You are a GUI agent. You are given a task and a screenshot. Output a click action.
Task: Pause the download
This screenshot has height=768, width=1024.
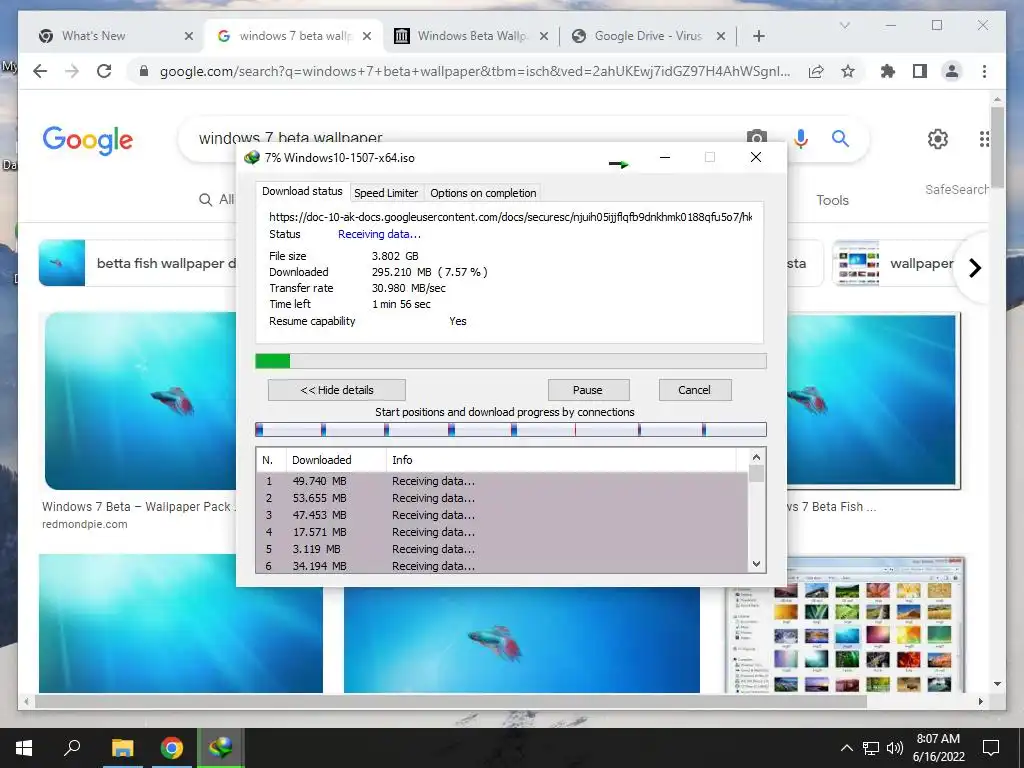click(588, 390)
